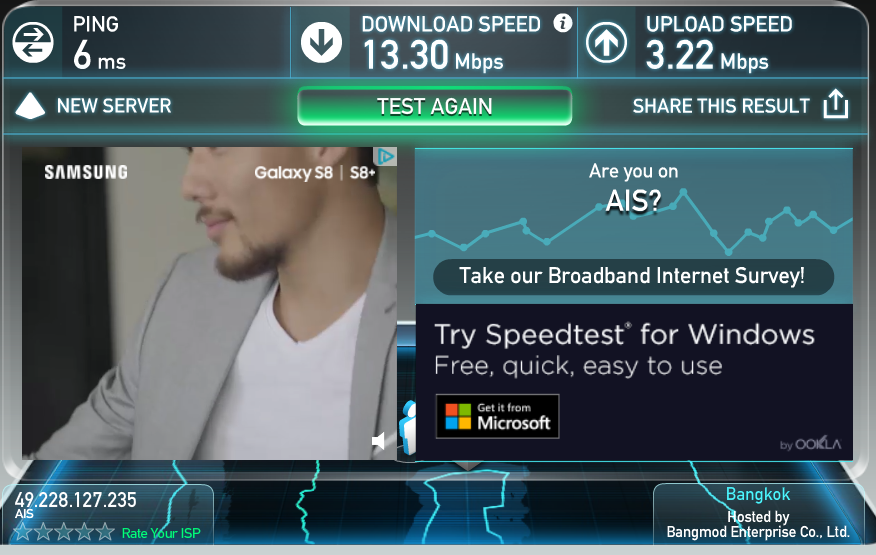Click the TEST AGAIN button

(435, 106)
